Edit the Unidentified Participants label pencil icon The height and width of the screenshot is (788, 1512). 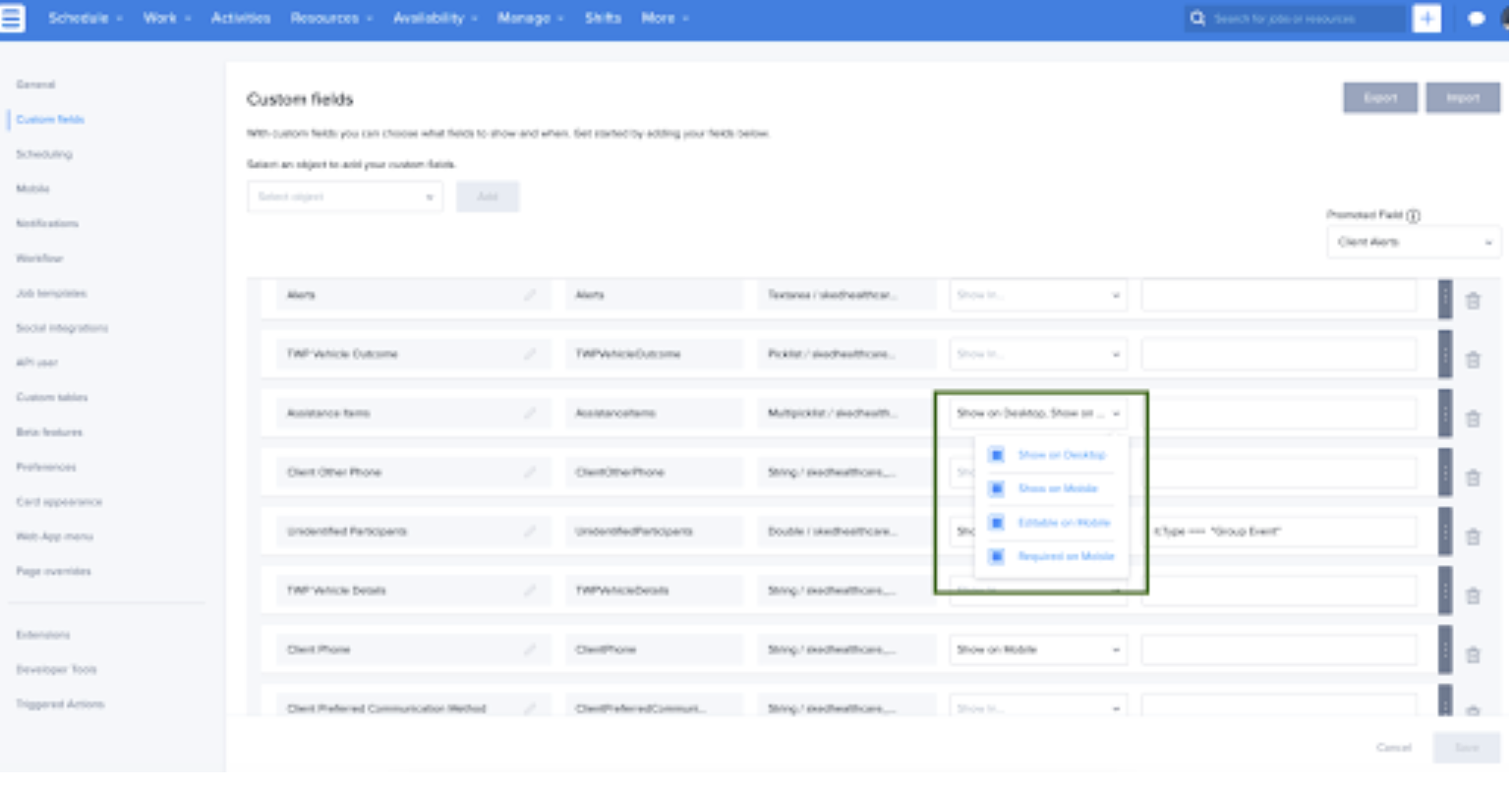530,531
